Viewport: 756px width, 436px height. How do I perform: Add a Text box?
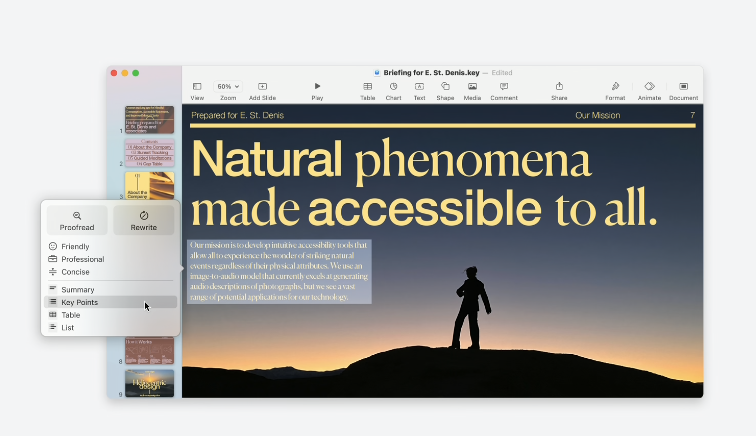click(419, 87)
